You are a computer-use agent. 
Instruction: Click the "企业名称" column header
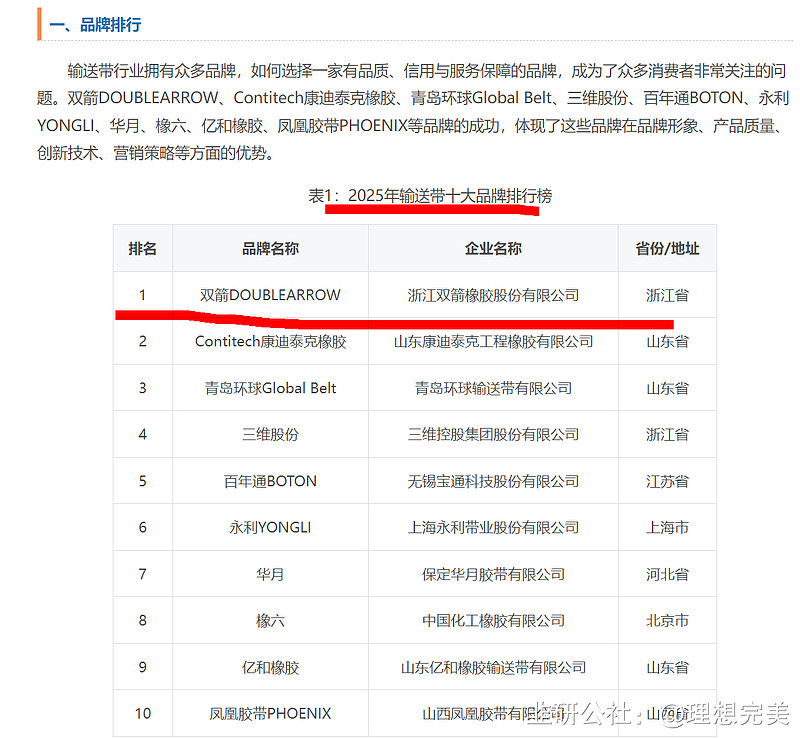pyautogui.click(x=493, y=249)
